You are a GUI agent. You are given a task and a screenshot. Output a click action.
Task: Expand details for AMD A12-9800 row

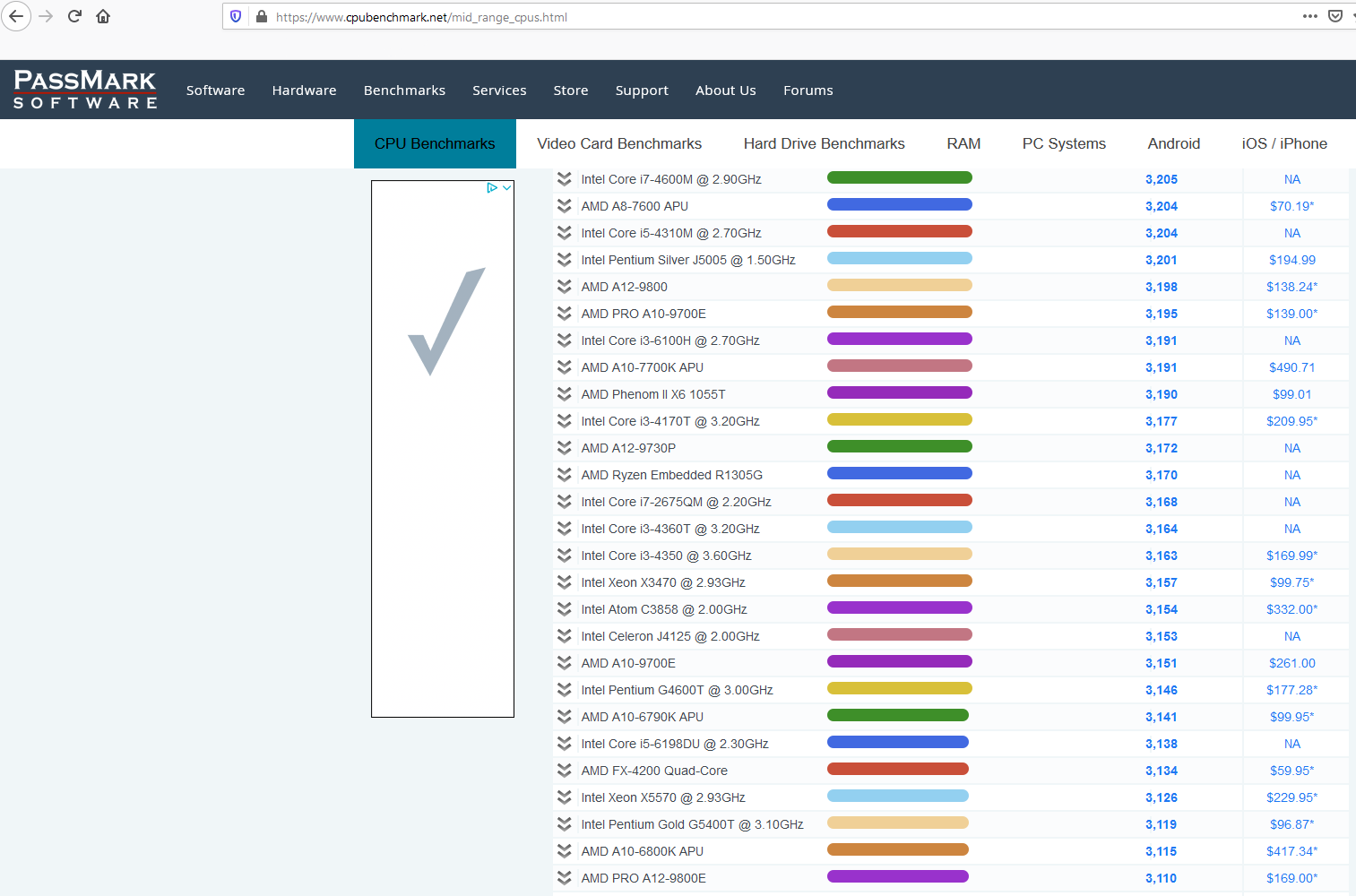tap(564, 287)
